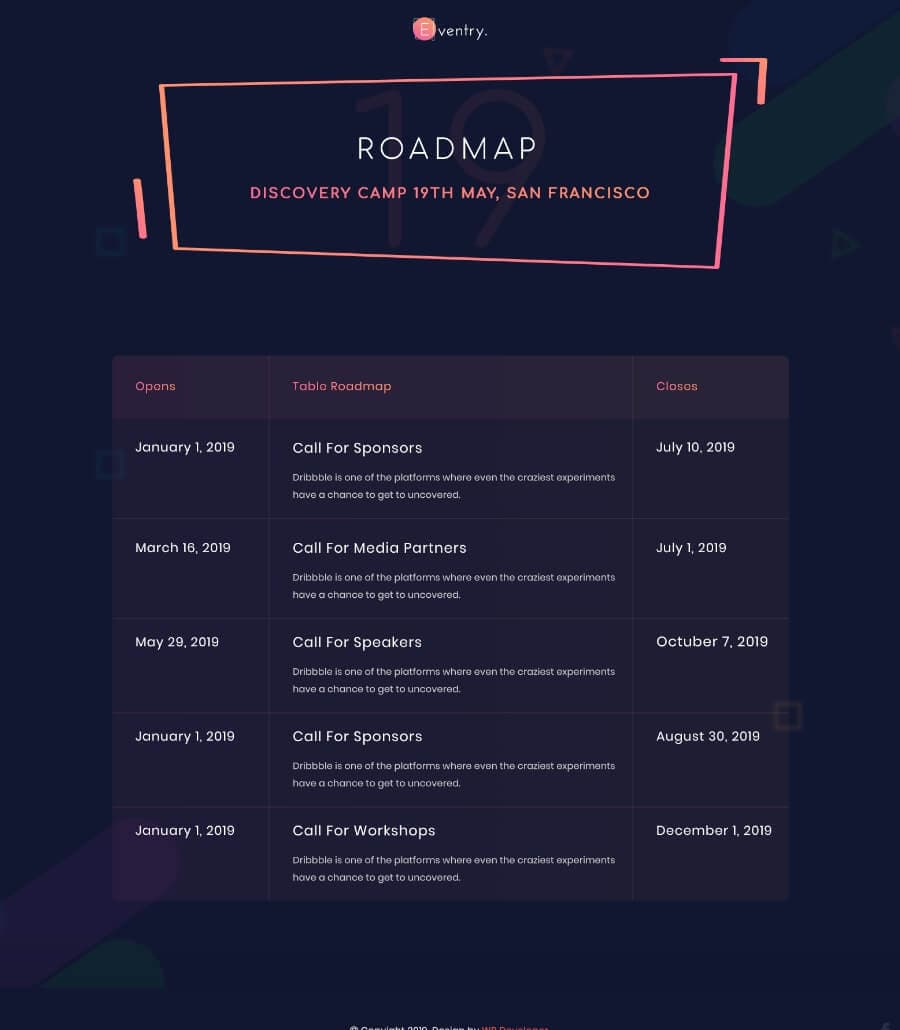Click the Closes column header
The image size is (900, 1030).
coord(677,386)
